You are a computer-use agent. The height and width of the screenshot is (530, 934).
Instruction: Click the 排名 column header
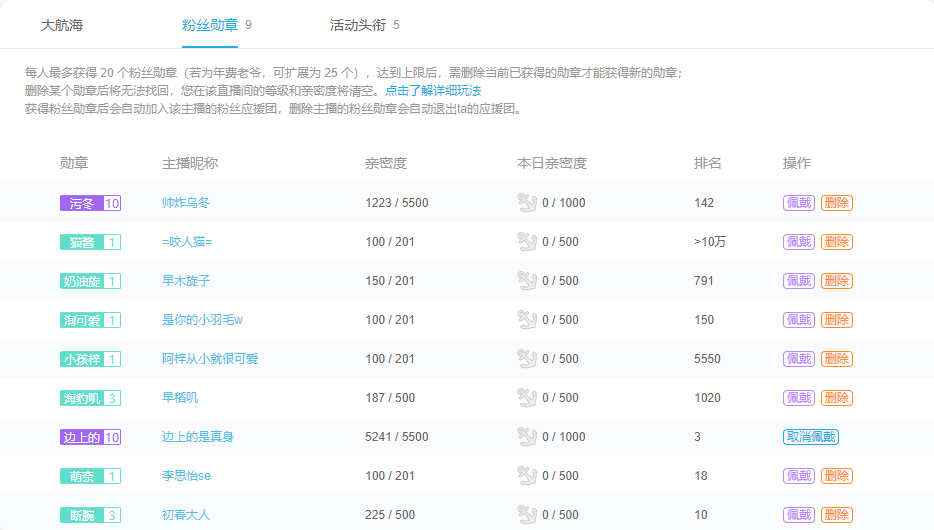[x=708, y=163]
